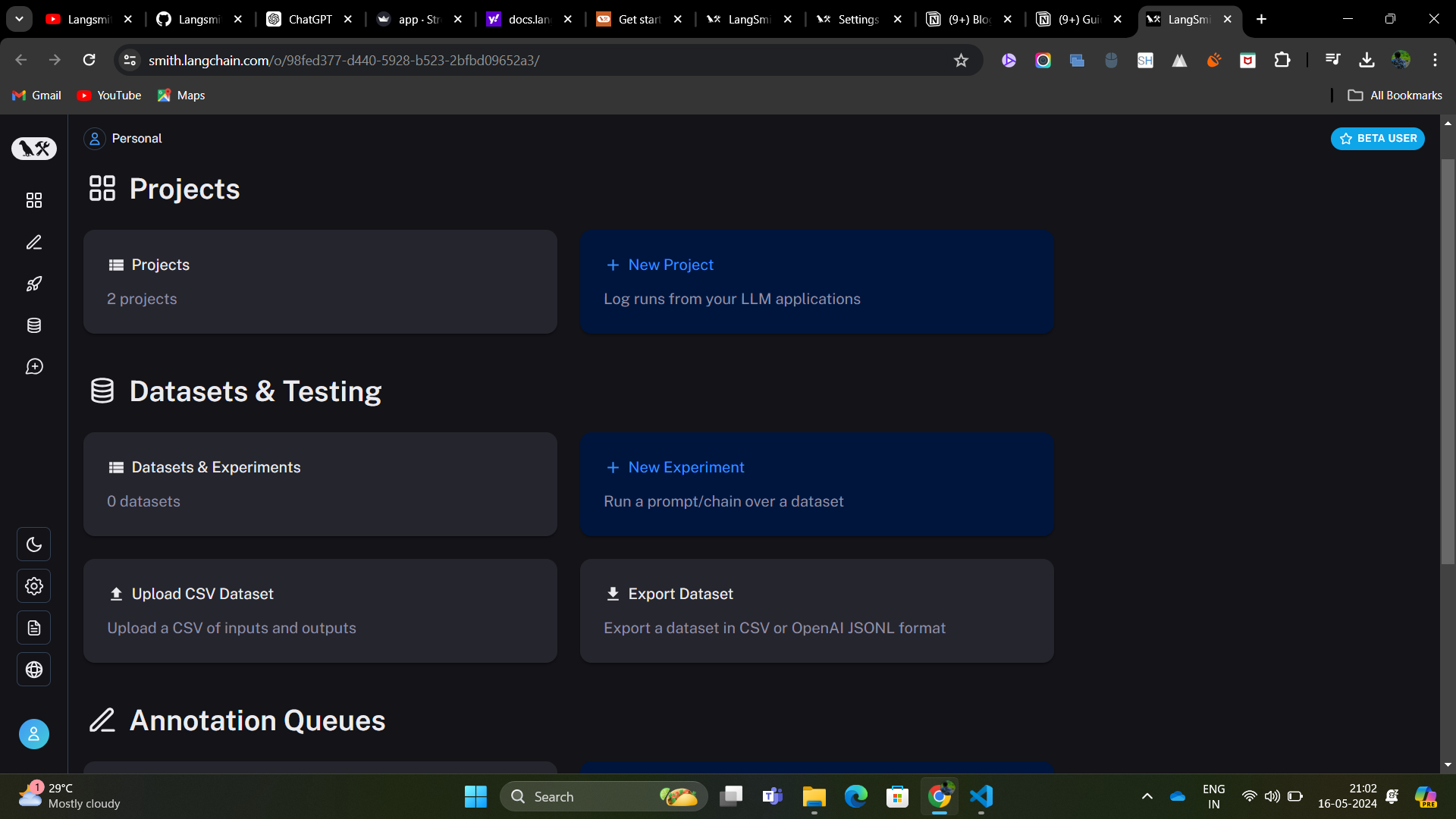Image resolution: width=1456 pixels, height=819 pixels.
Task: Open Settings gear icon in sidebar
Action: [x=34, y=586]
